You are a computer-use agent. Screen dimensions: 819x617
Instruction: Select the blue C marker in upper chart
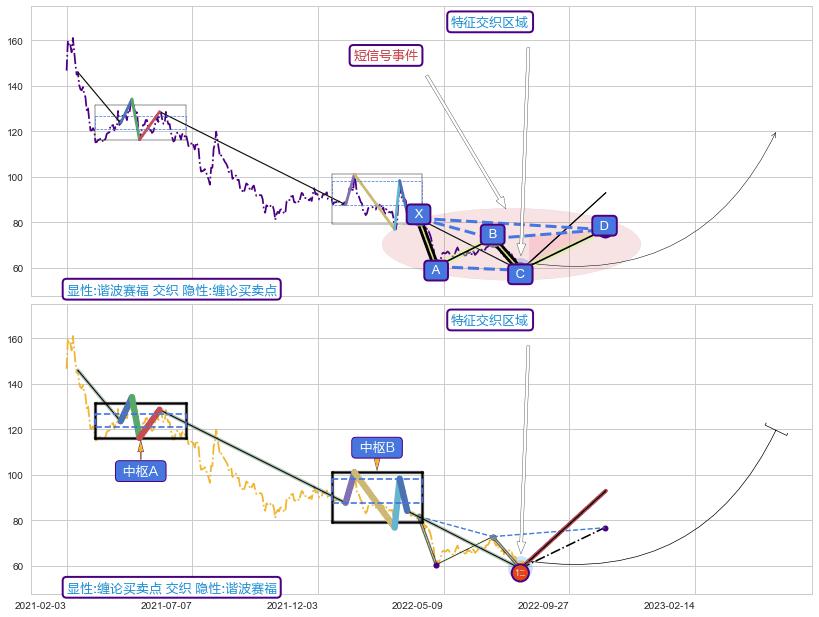pos(519,273)
